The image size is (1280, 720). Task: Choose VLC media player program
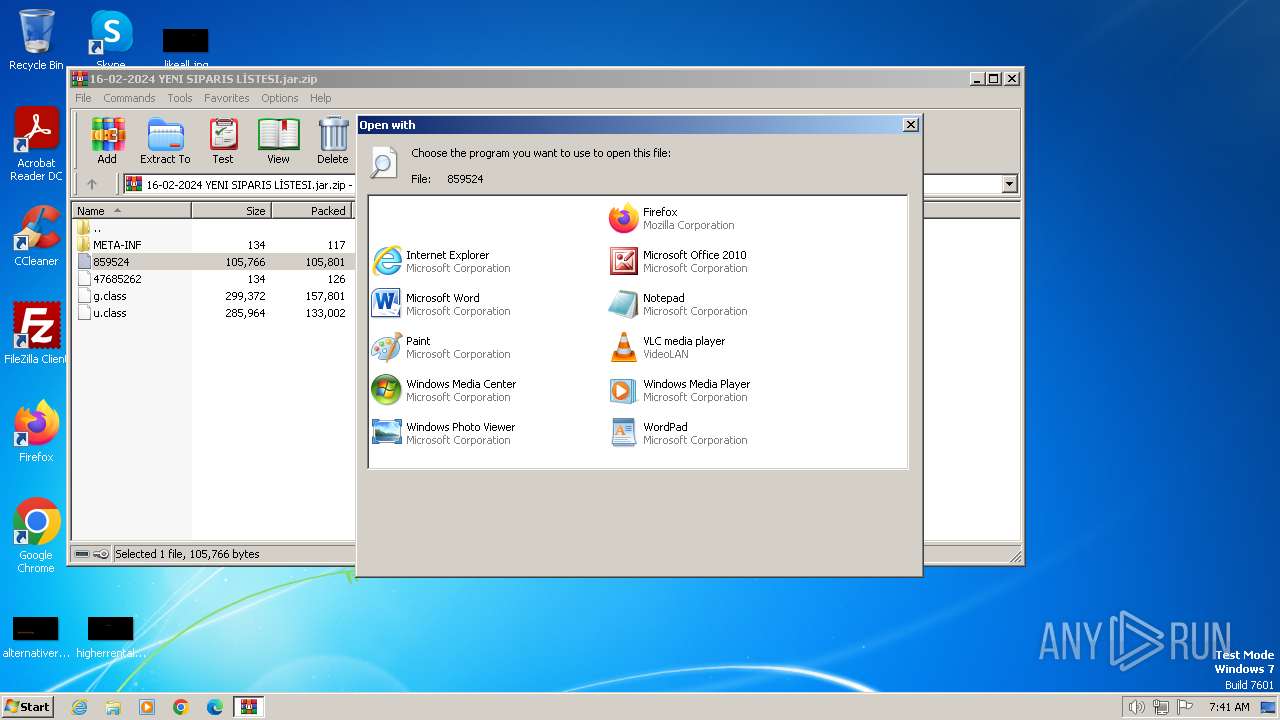(668, 347)
